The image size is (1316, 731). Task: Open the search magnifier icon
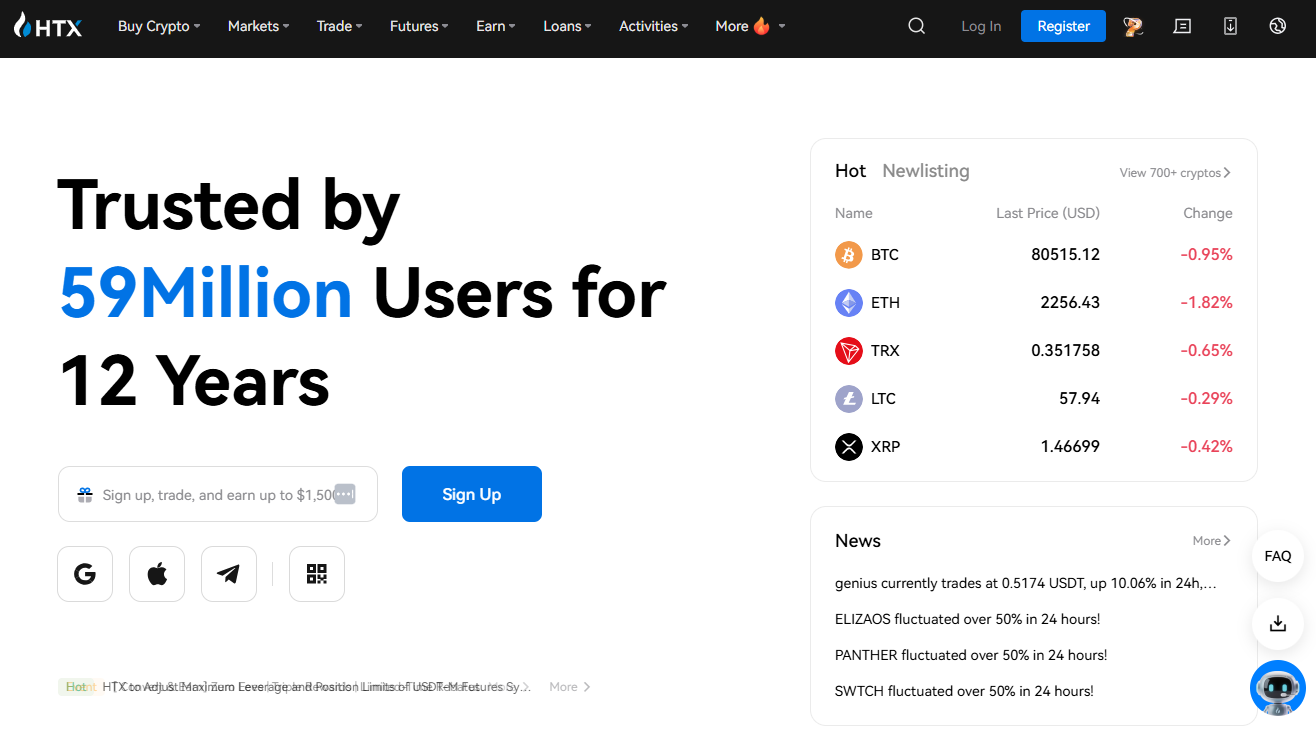pyautogui.click(x=916, y=26)
